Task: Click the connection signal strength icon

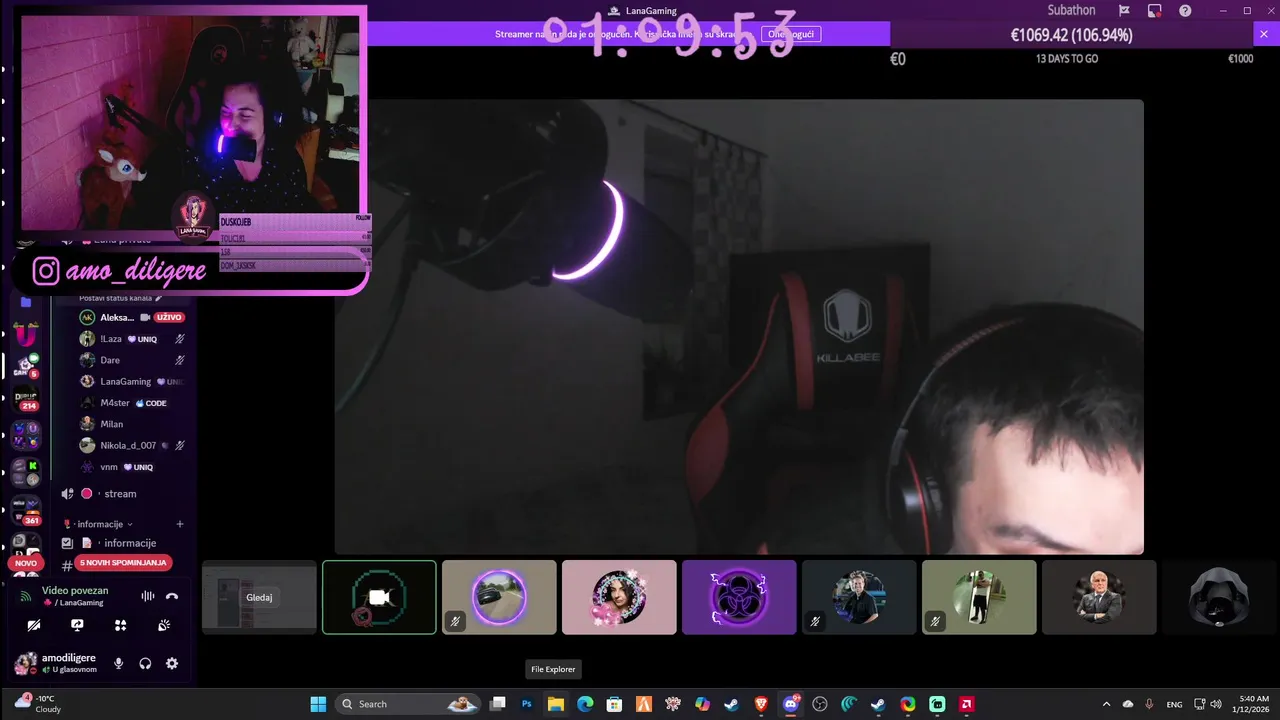Action: click(x=26, y=596)
